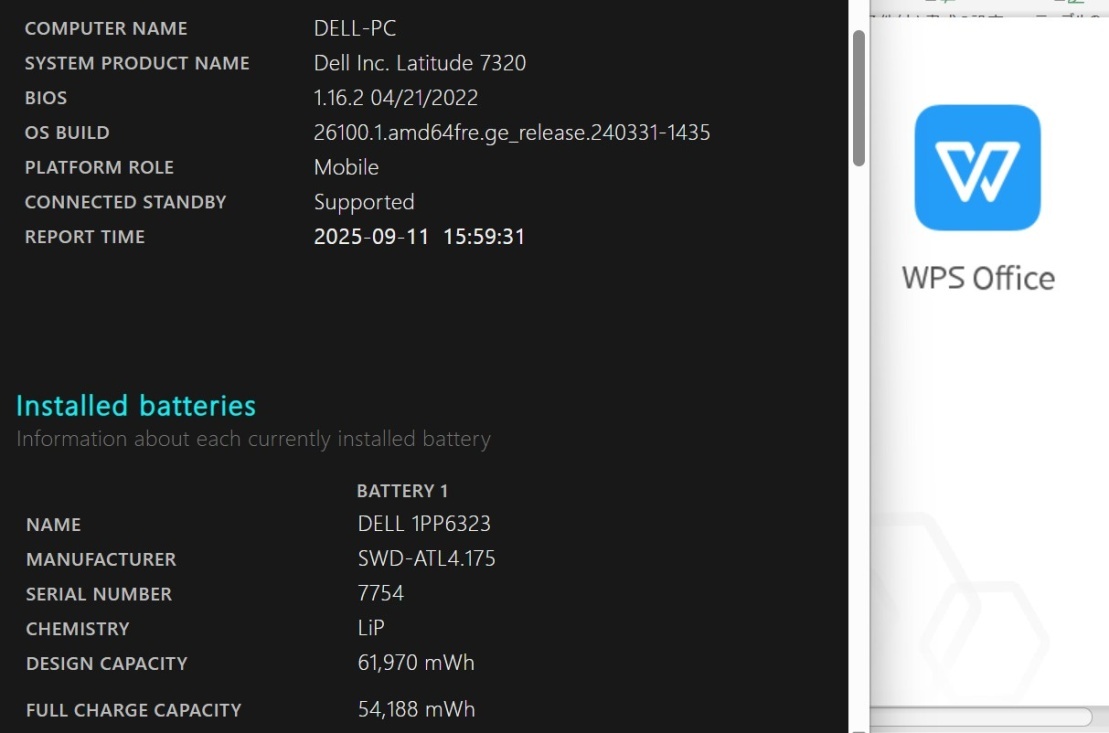Image resolution: width=1109 pixels, height=733 pixels.
Task: Click the BIOS version 1.16.2 value
Action: point(396,98)
